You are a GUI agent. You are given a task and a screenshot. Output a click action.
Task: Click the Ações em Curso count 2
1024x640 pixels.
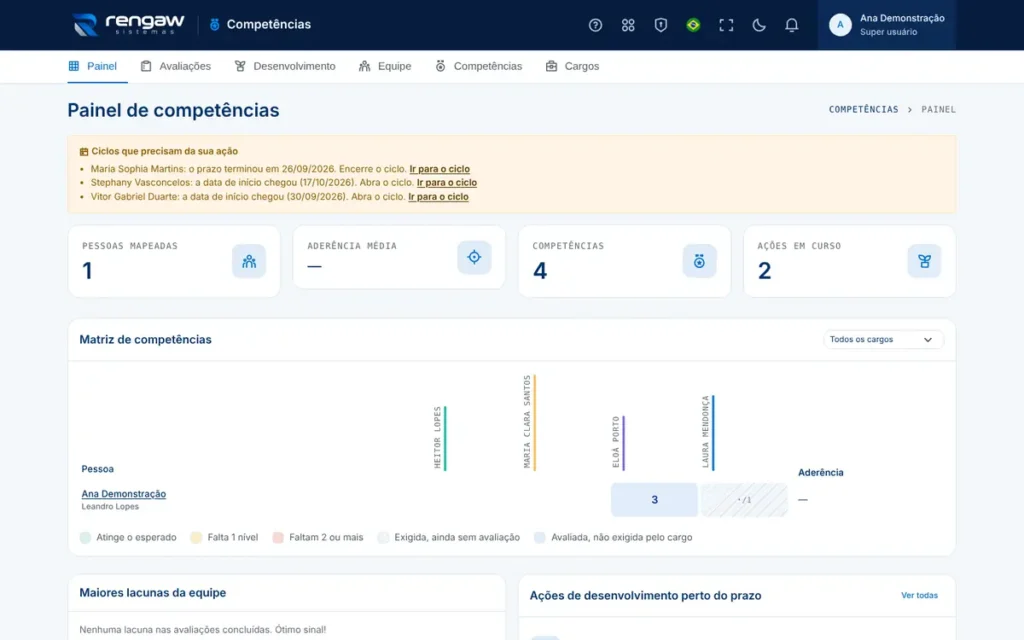[x=765, y=270]
